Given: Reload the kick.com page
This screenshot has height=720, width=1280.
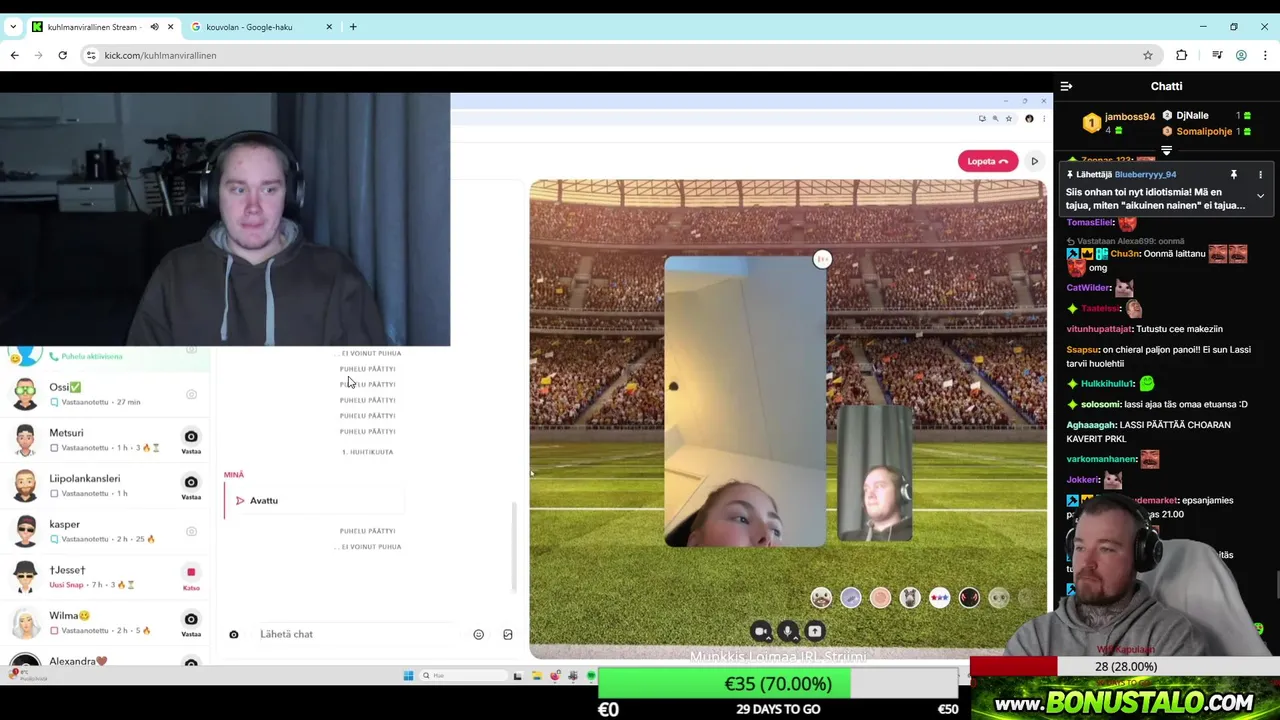Looking at the screenshot, I should 62,55.
